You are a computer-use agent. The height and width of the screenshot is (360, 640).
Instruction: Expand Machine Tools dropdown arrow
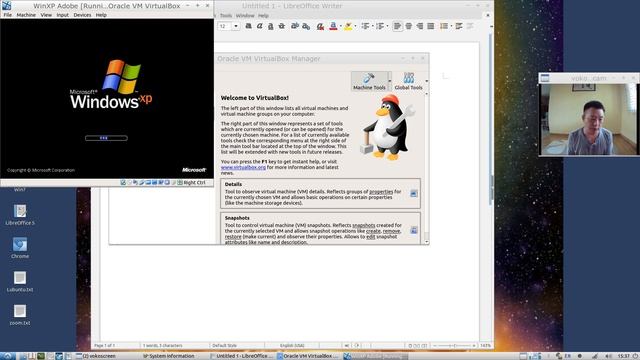390,81
